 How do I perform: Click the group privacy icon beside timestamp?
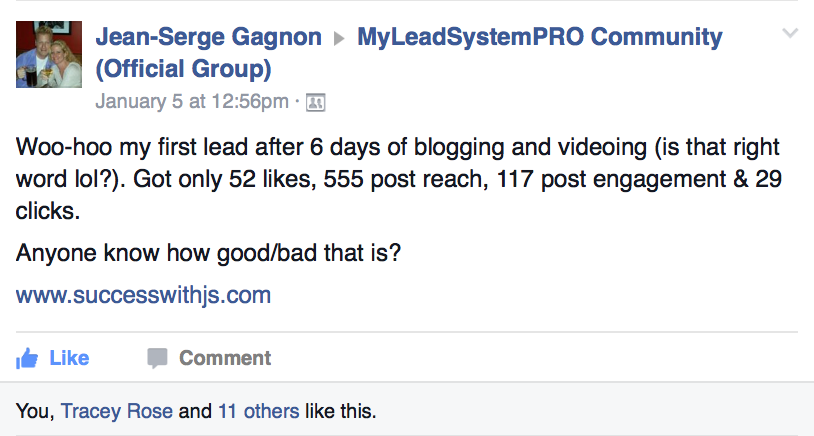click(x=316, y=102)
